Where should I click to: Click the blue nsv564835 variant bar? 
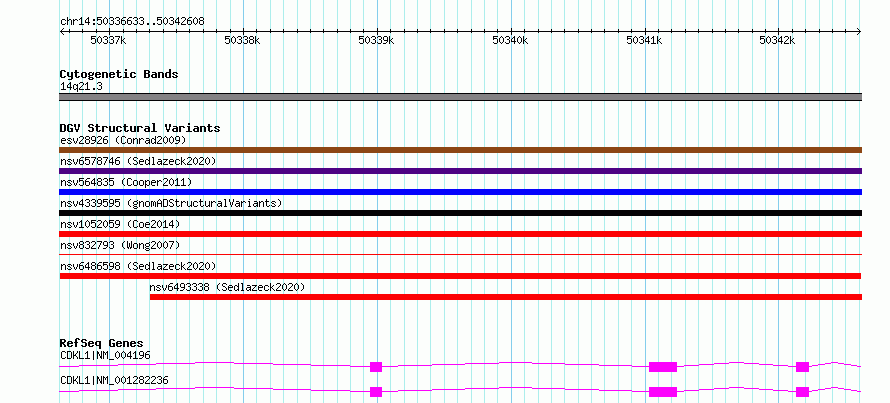point(460,192)
